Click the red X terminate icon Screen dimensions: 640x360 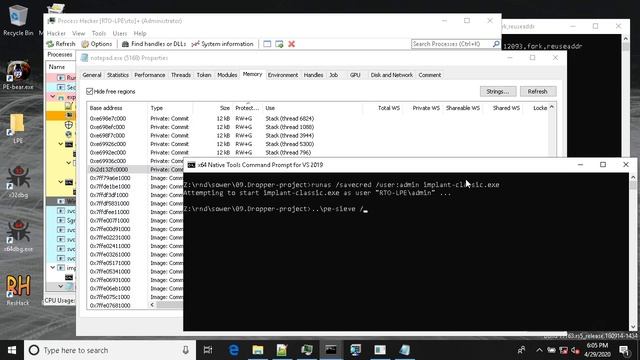coord(291,44)
